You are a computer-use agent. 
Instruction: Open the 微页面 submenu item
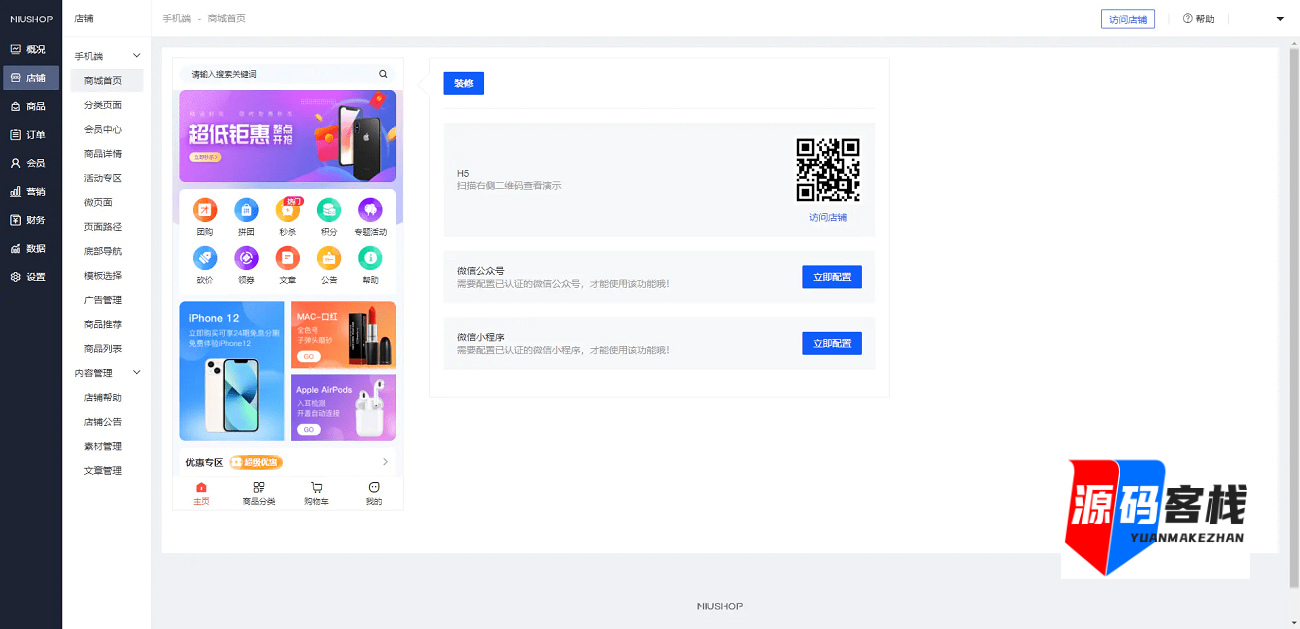pos(98,203)
